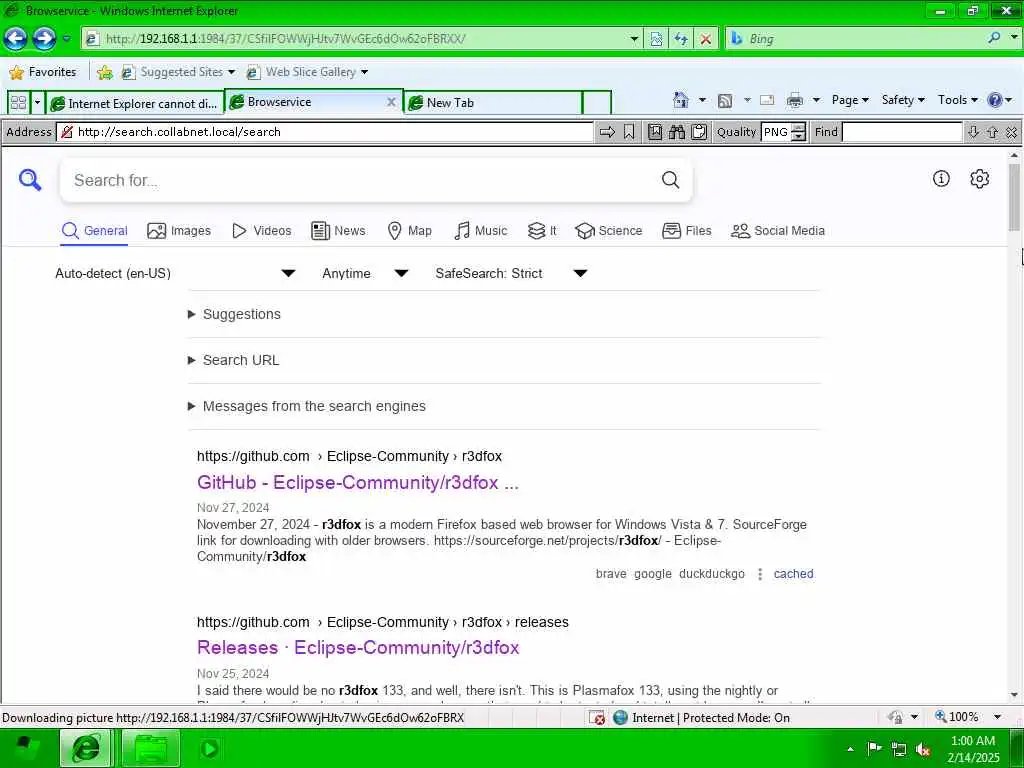This screenshot has height=768, width=1024.
Task: Switch to Social Media category
Action: point(777,231)
